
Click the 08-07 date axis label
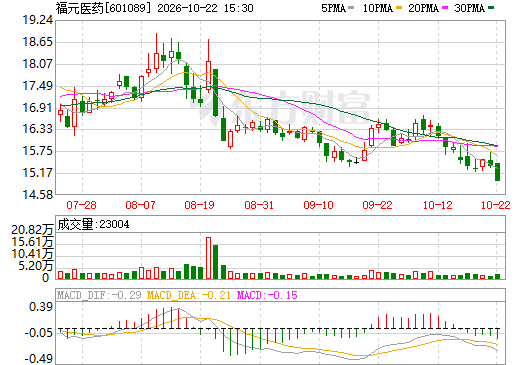coord(141,205)
